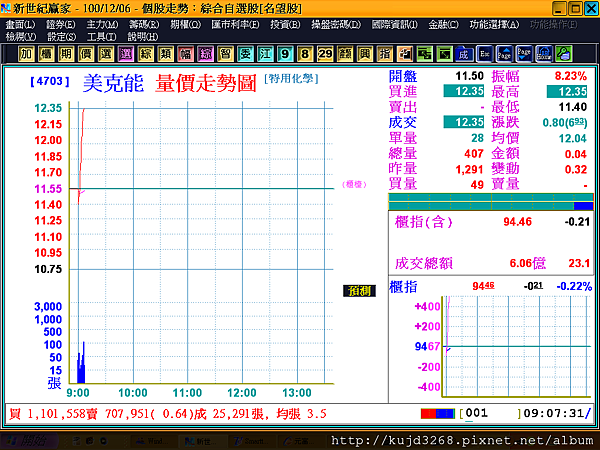Click the Home toolbar icon
Viewport: 600px width, 450px height.
(x=544, y=54)
